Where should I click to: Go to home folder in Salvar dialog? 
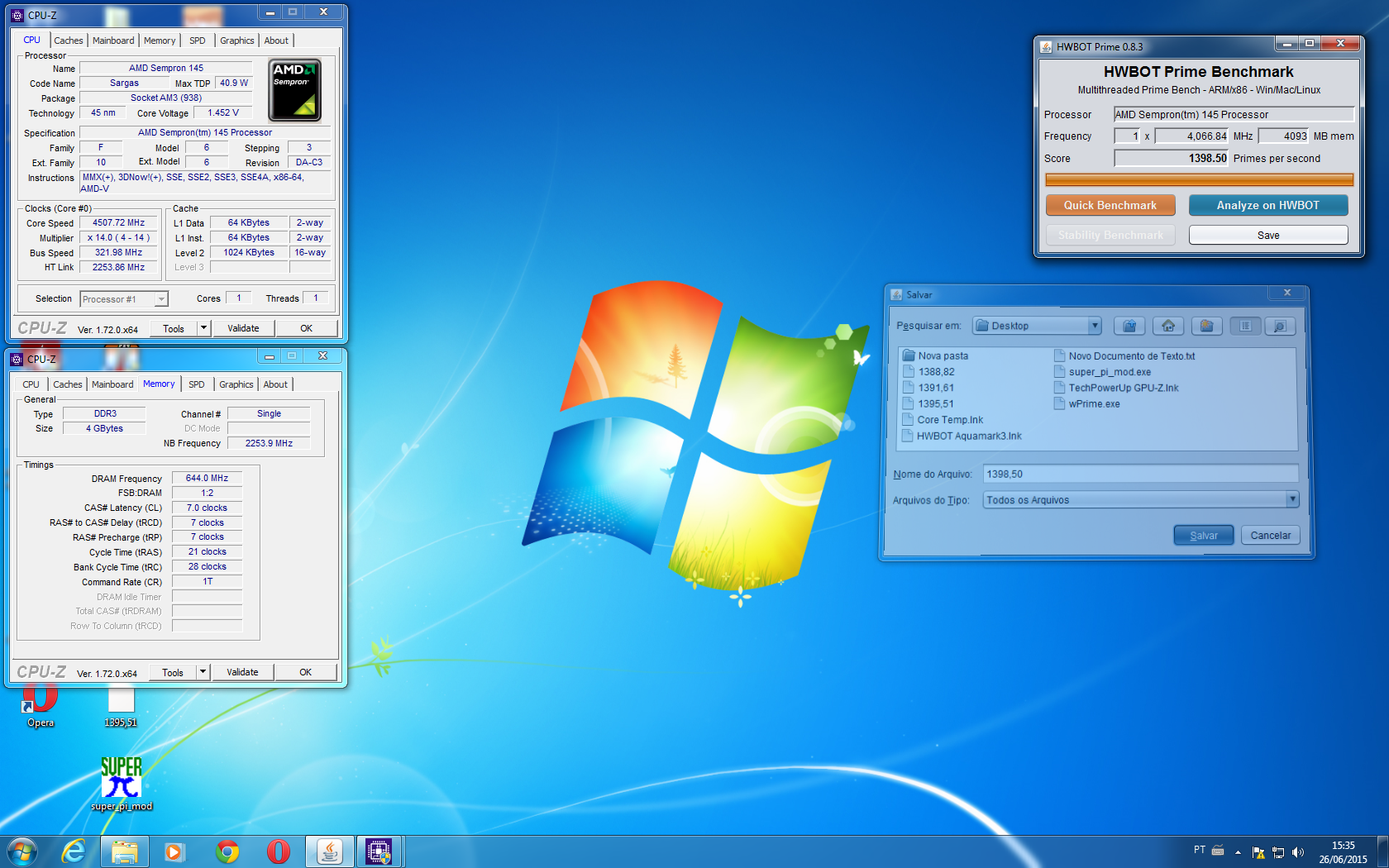pos(1168,326)
